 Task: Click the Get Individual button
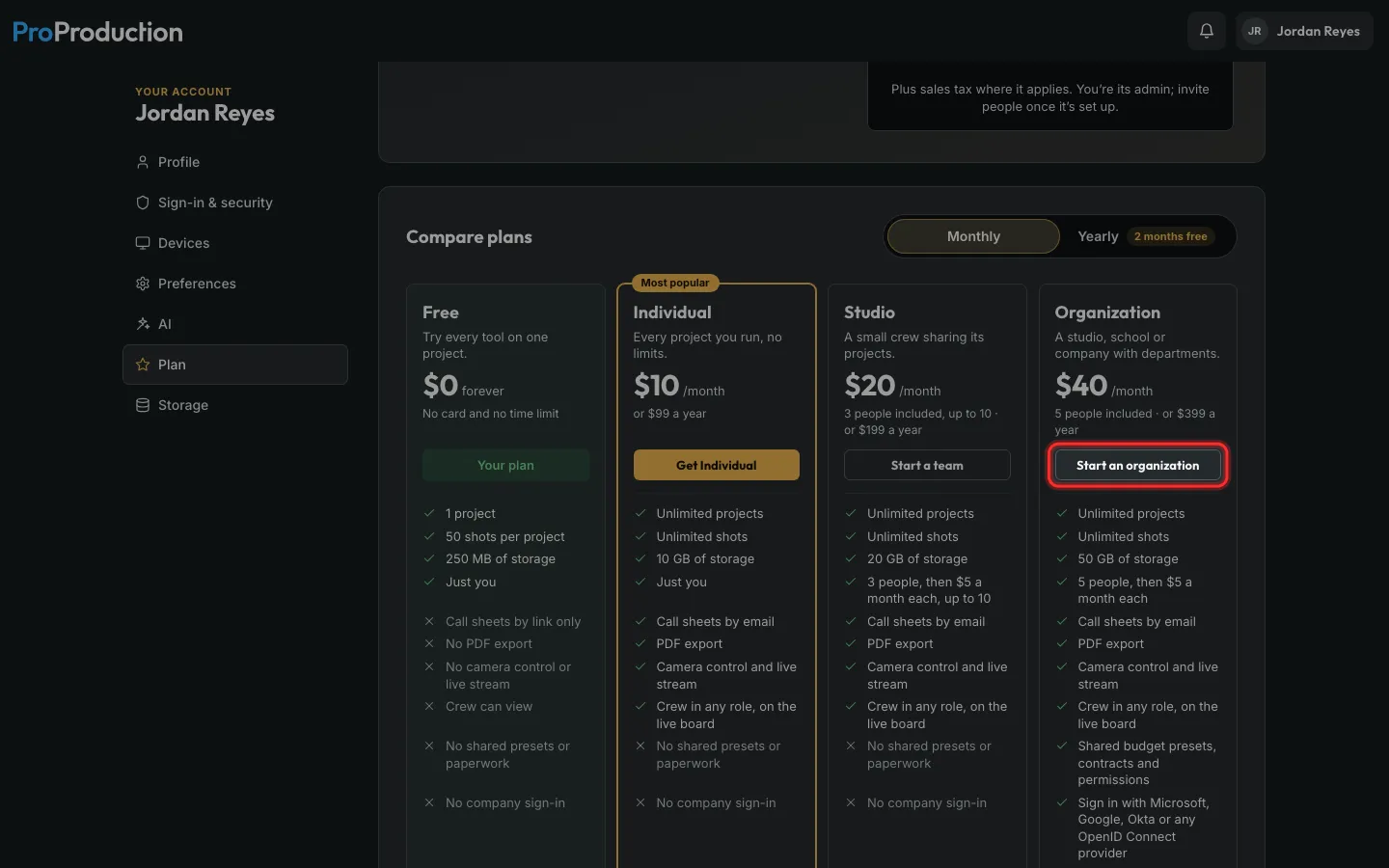click(x=717, y=465)
